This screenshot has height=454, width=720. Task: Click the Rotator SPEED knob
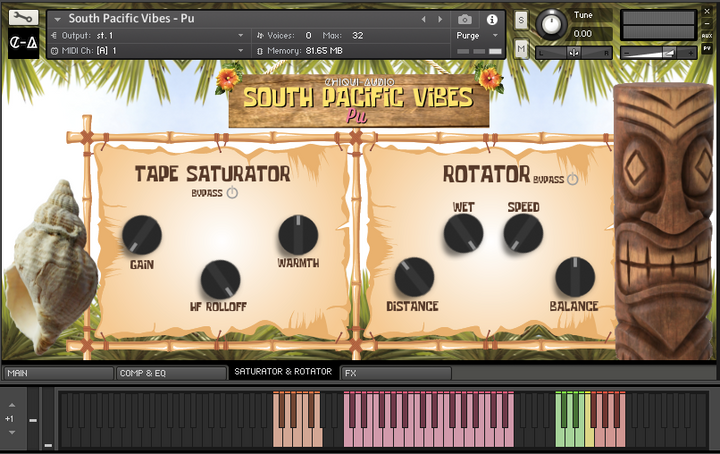tap(523, 233)
